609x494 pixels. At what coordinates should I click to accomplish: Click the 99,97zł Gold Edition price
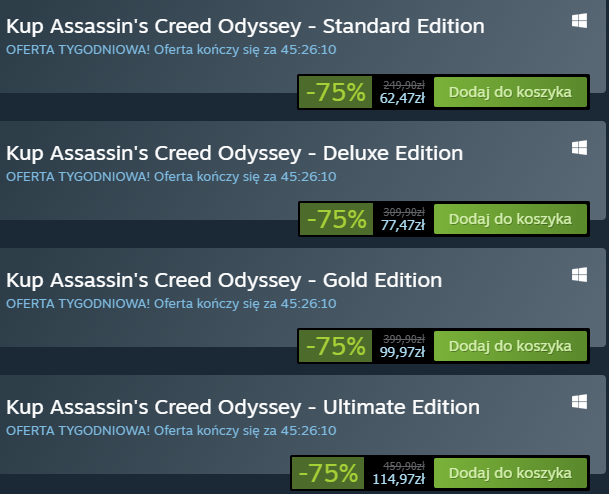(x=402, y=353)
